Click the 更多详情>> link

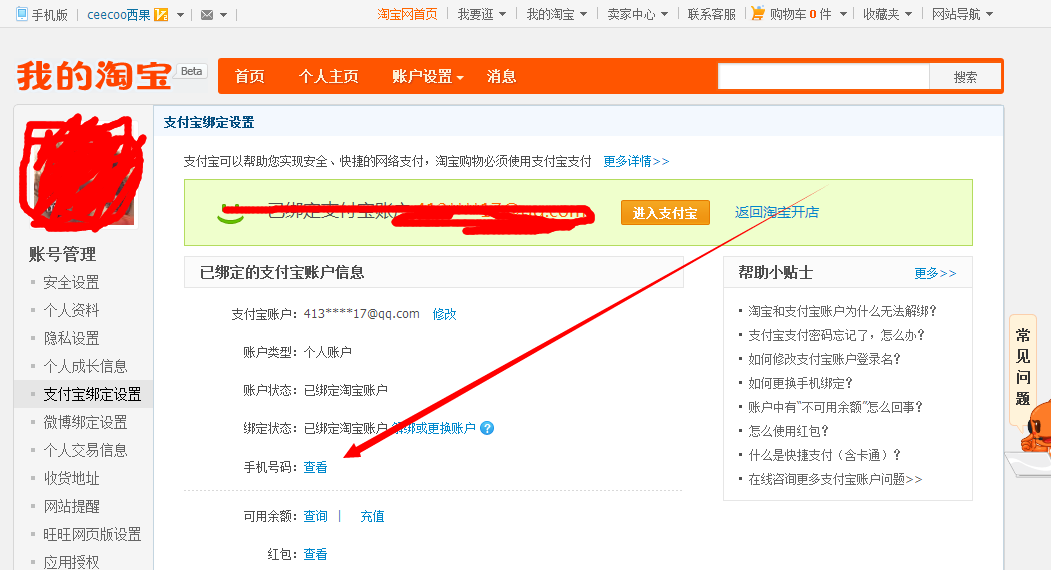(x=636, y=162)
